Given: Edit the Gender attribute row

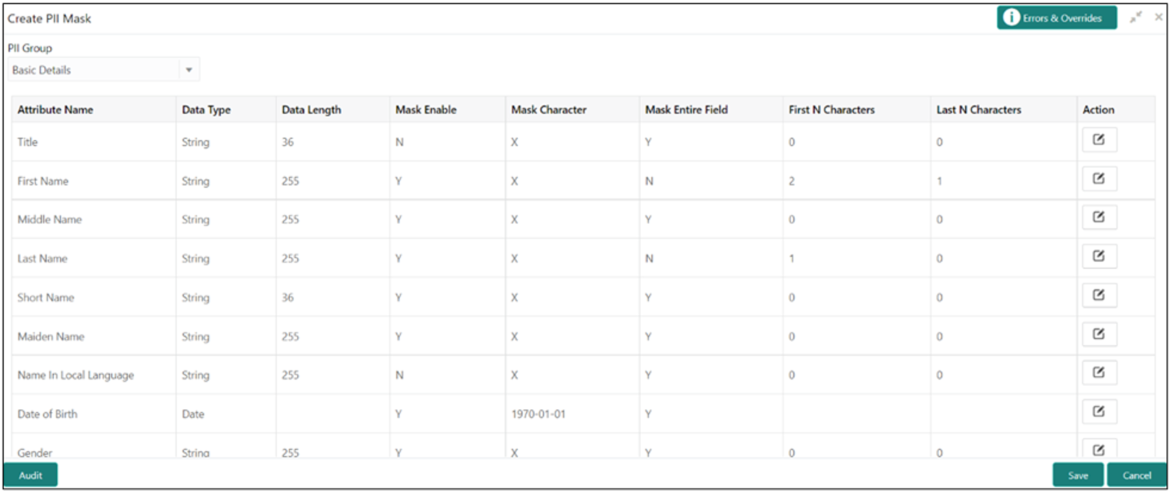Looking at the screenshot, I should [1099, 449].
